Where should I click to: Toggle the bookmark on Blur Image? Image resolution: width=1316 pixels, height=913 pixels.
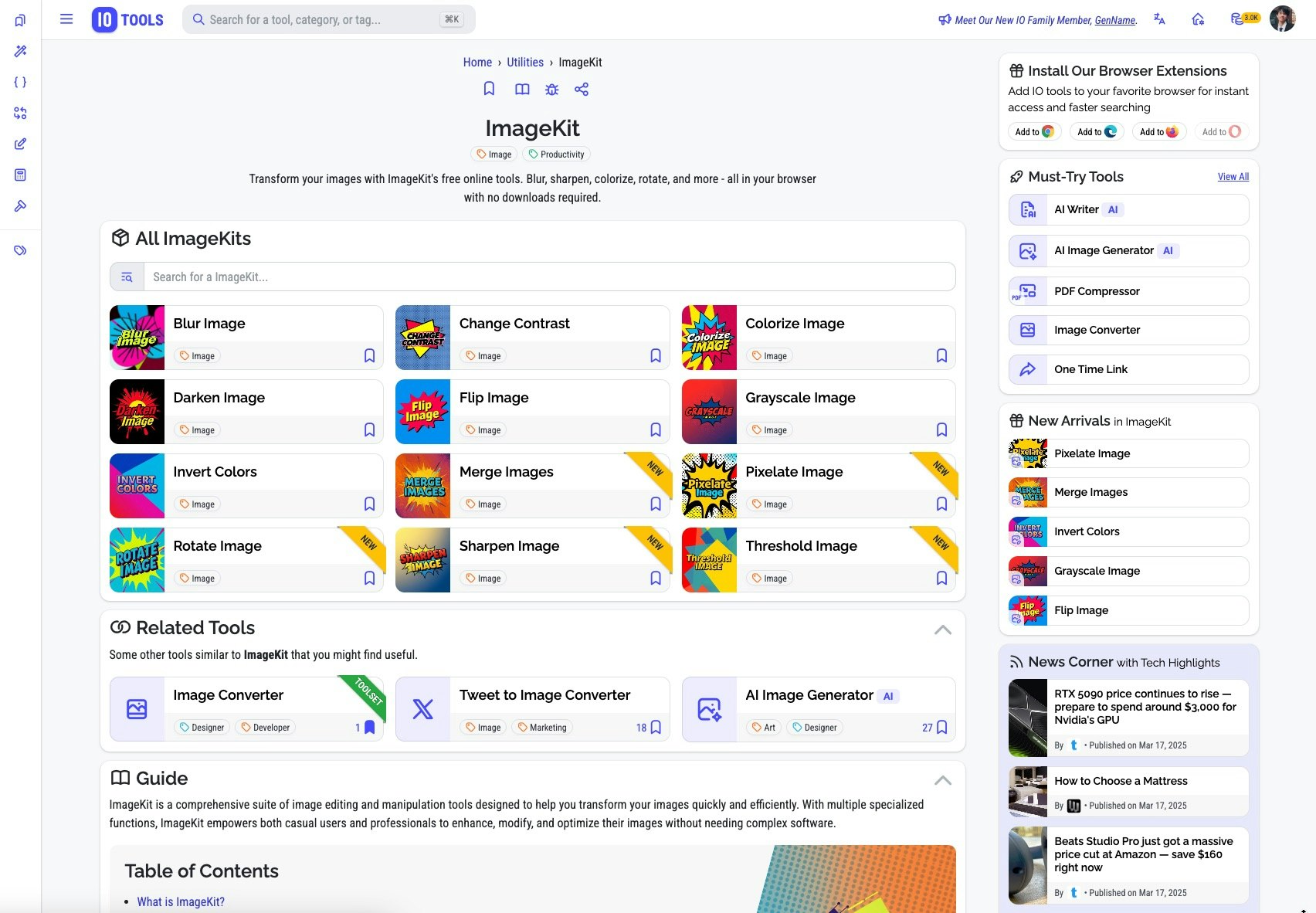369,355
